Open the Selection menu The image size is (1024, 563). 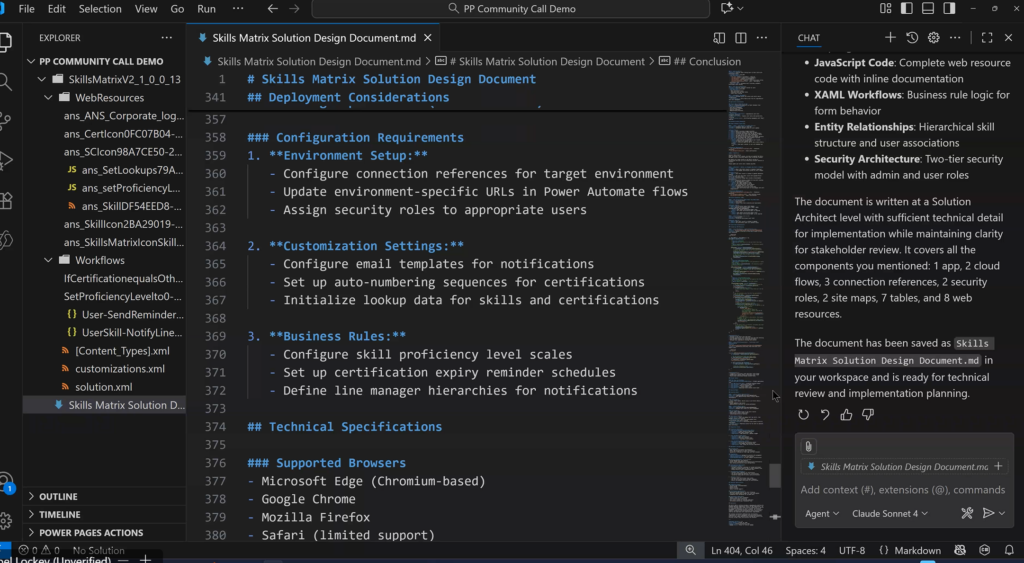tap(100, 9)
